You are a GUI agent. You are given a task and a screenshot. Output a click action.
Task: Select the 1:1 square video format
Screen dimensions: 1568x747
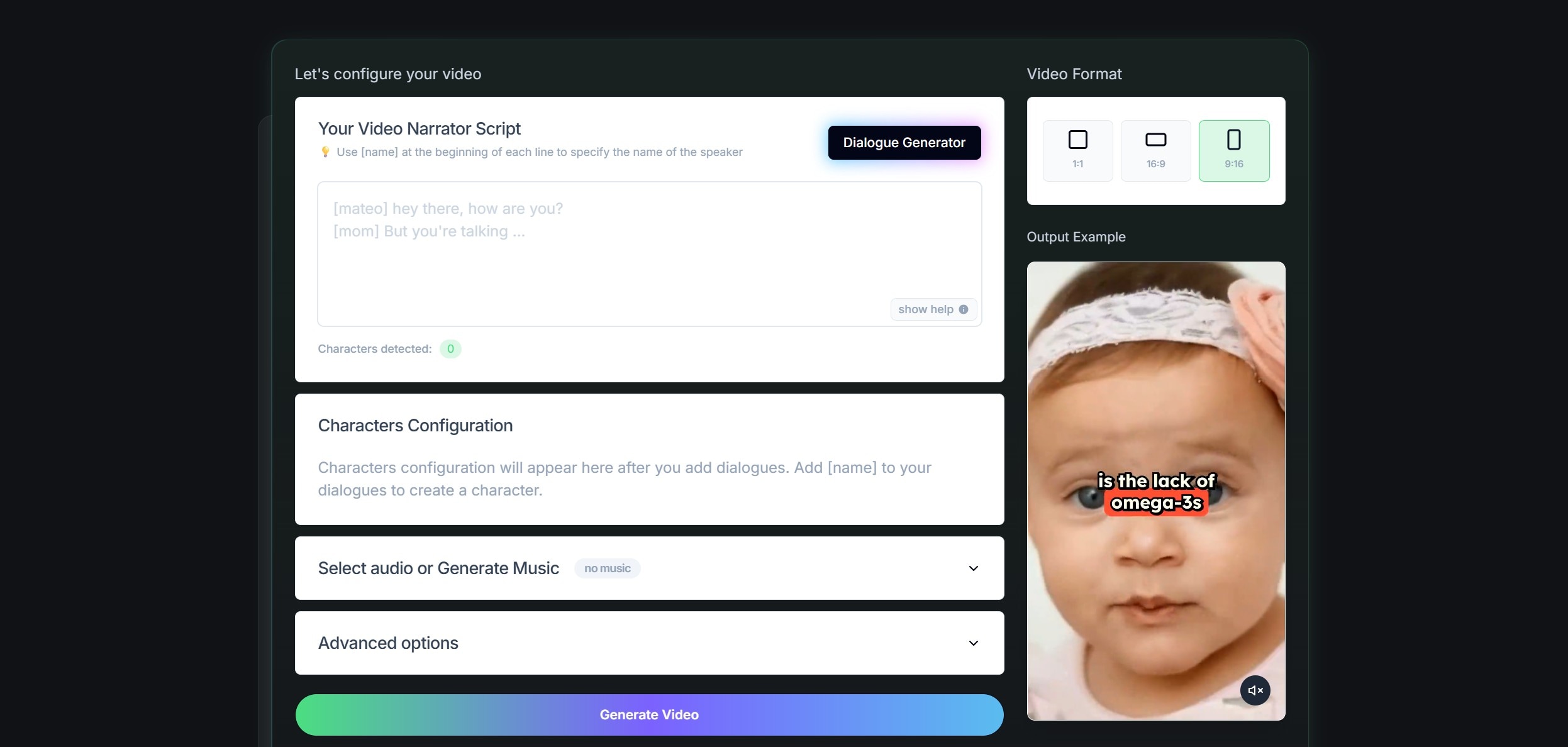[x=1077, y=151]
